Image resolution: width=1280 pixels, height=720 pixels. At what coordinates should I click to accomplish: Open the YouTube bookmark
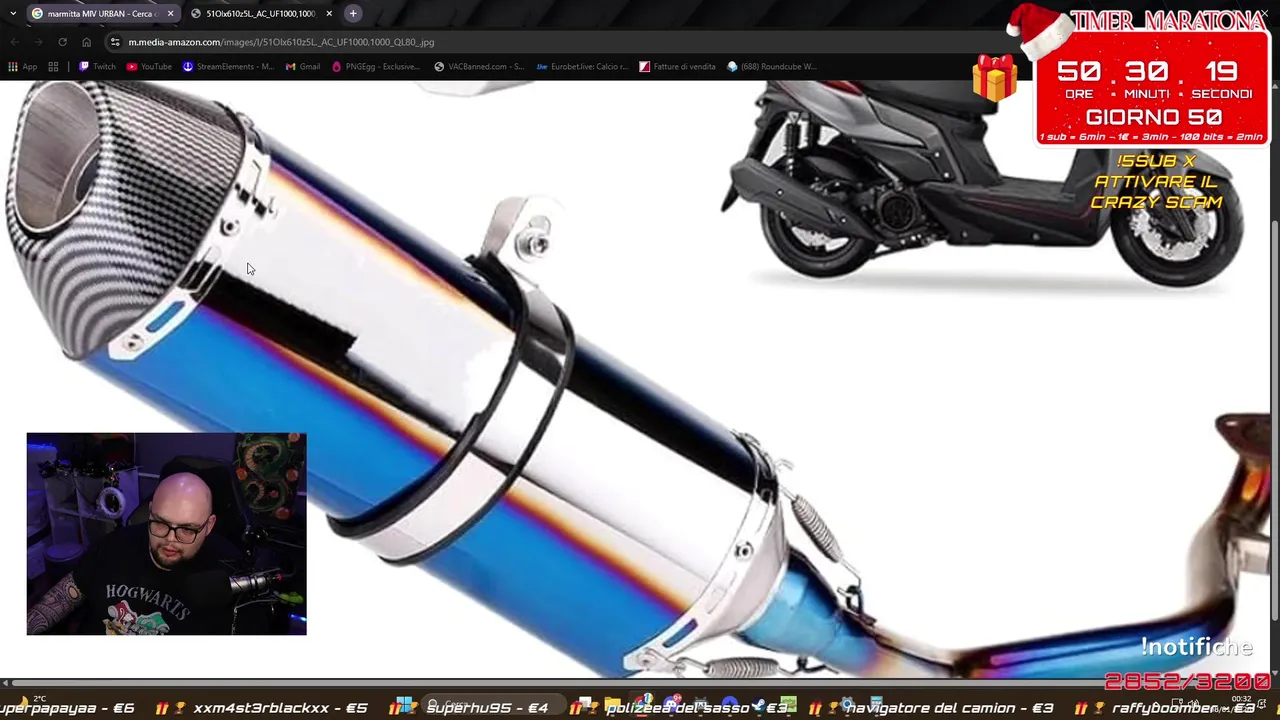pos(149,67)
